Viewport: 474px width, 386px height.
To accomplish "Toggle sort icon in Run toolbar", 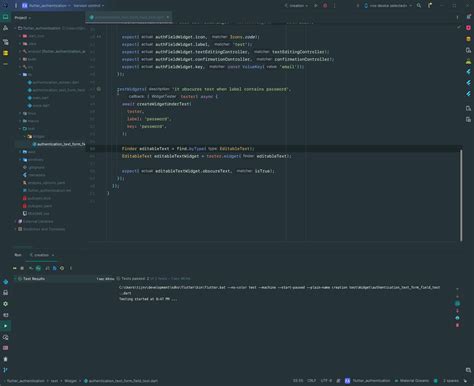I will point(47,268).
